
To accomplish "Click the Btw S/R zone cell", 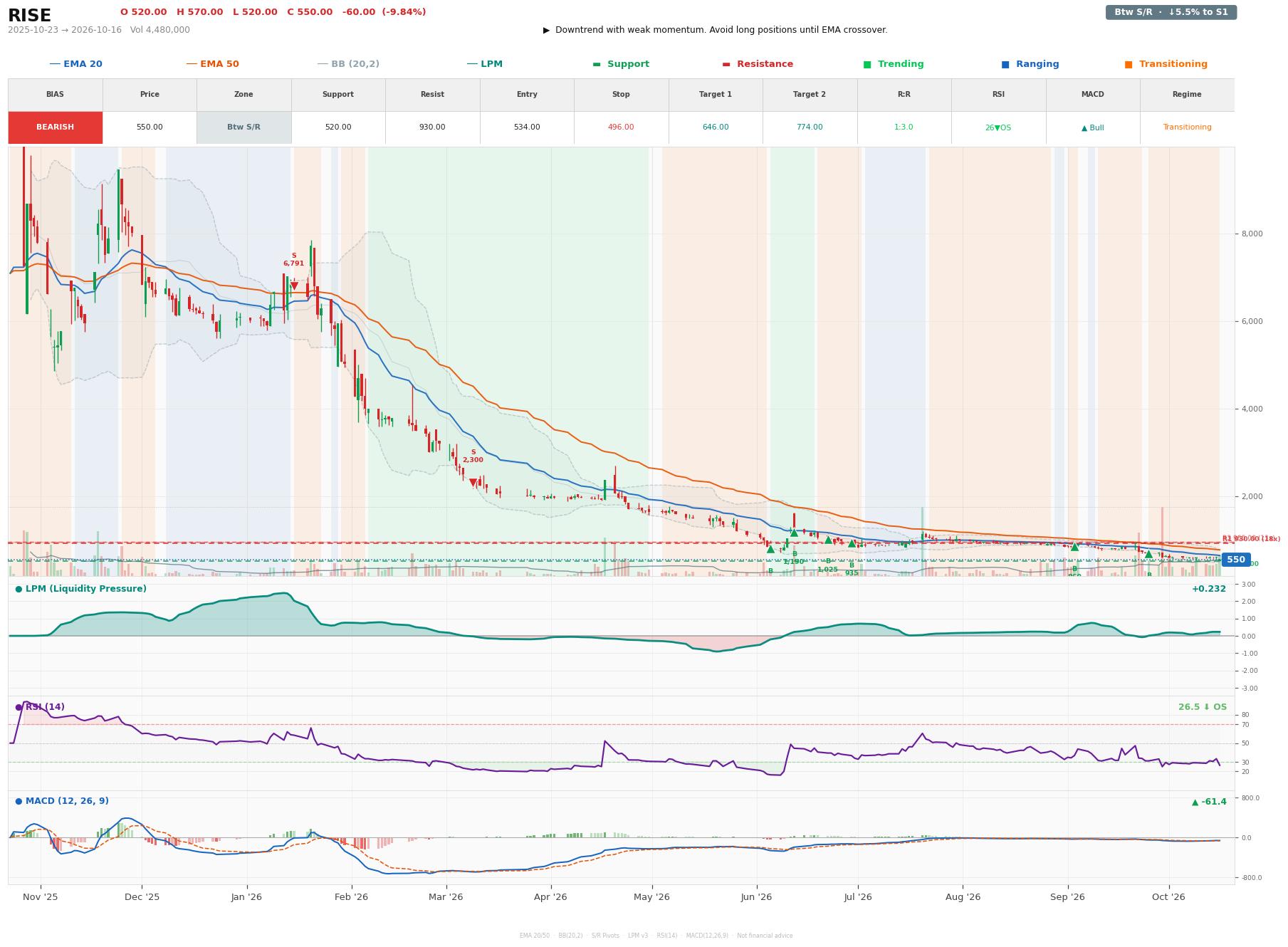I will [244, 127].
